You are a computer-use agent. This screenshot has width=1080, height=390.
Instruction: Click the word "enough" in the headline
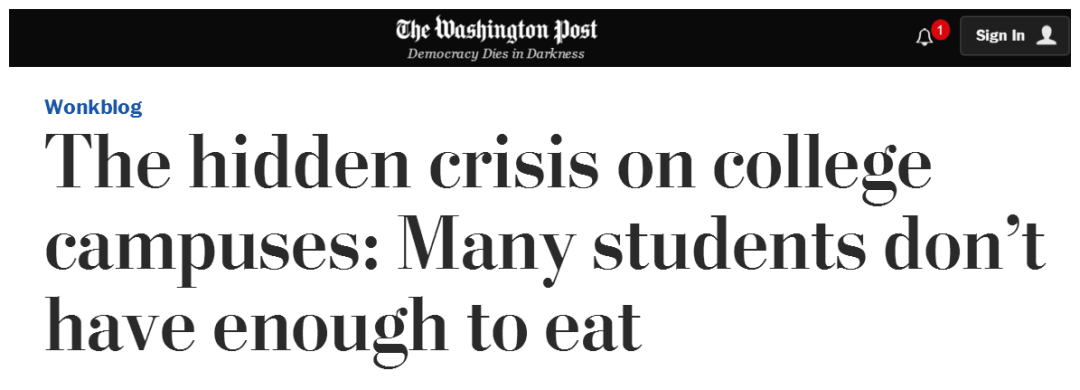point(329,326)
